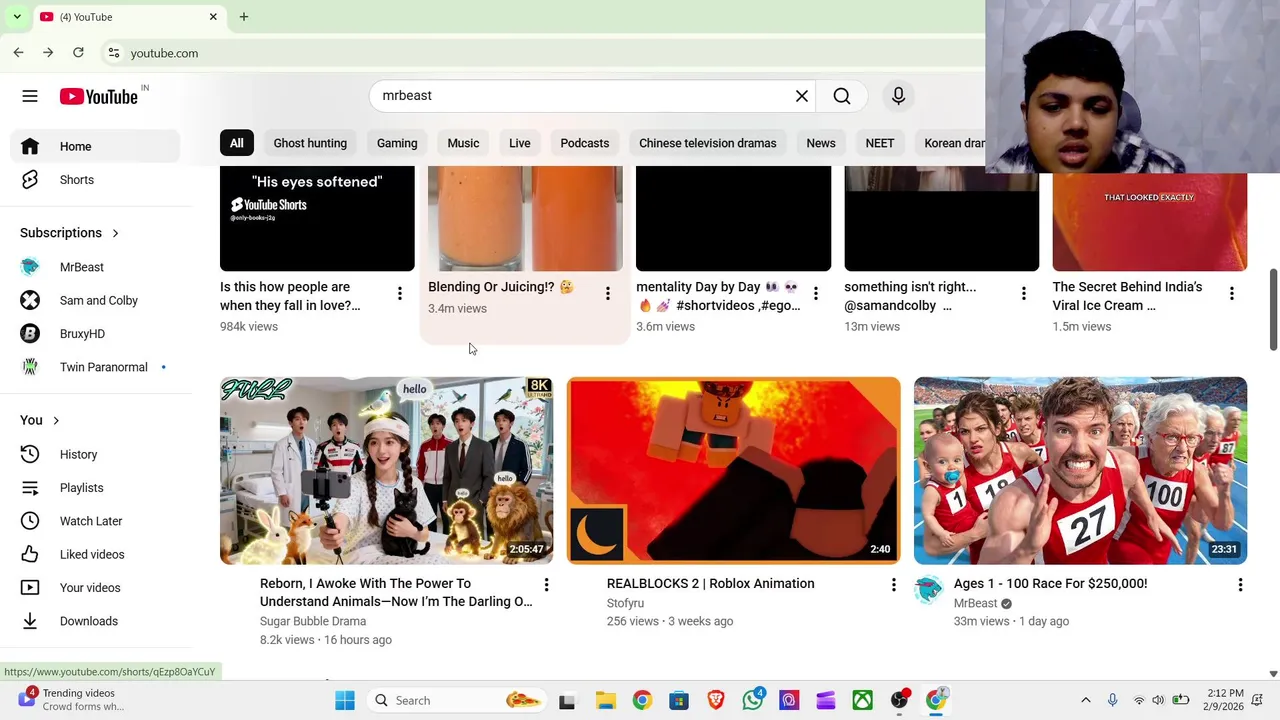Expand Subscriptions section
1280x720 pixels.
[70, 233]
